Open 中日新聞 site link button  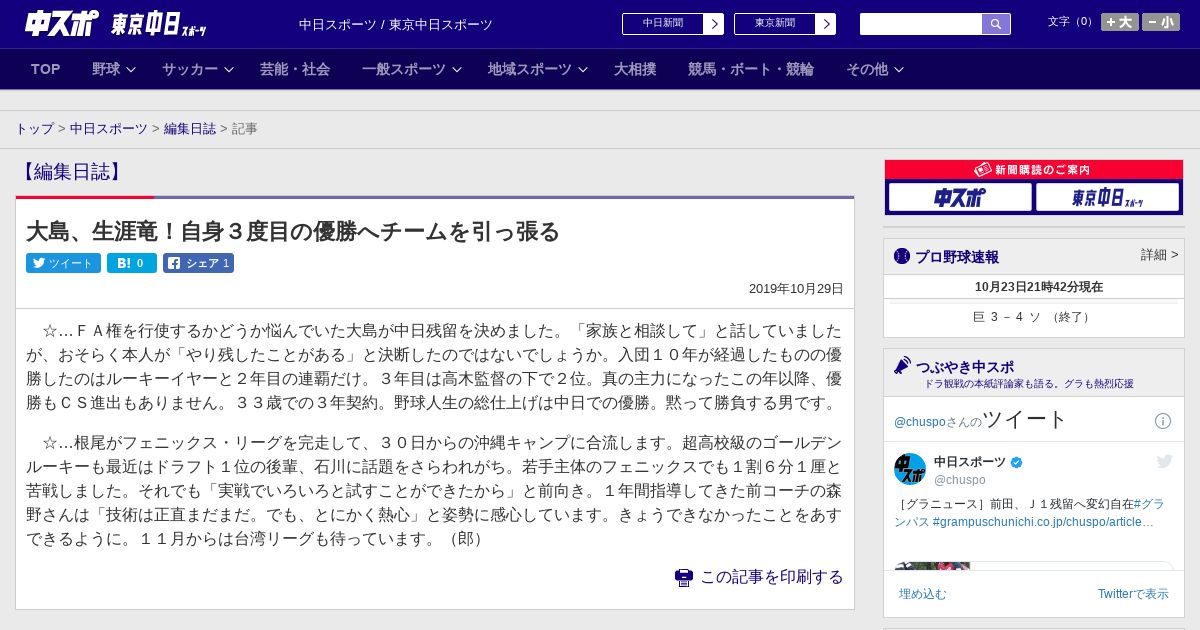(x=673, y=24)
